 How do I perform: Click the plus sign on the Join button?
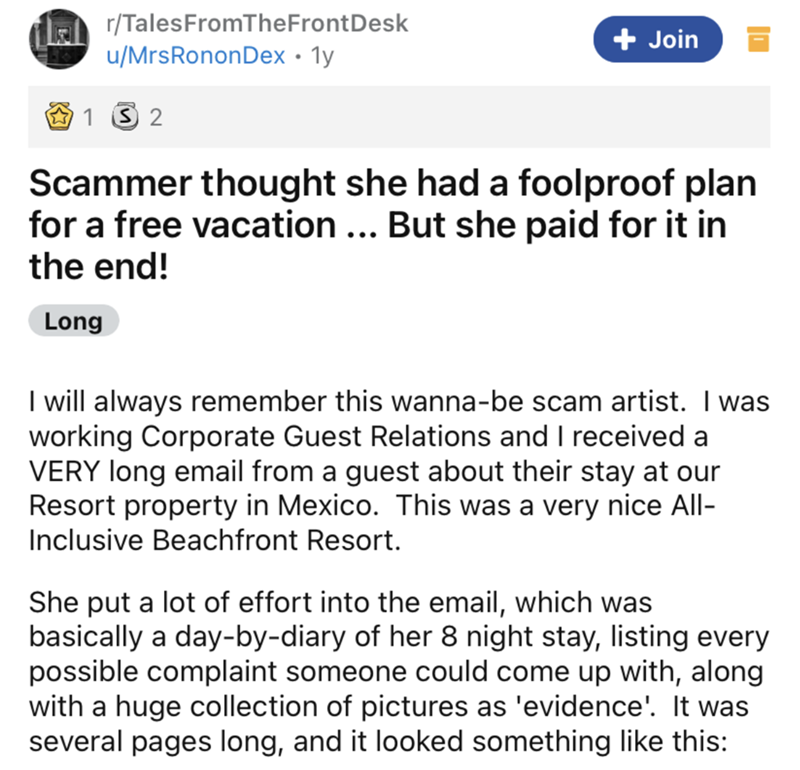(x=627, y=39)
